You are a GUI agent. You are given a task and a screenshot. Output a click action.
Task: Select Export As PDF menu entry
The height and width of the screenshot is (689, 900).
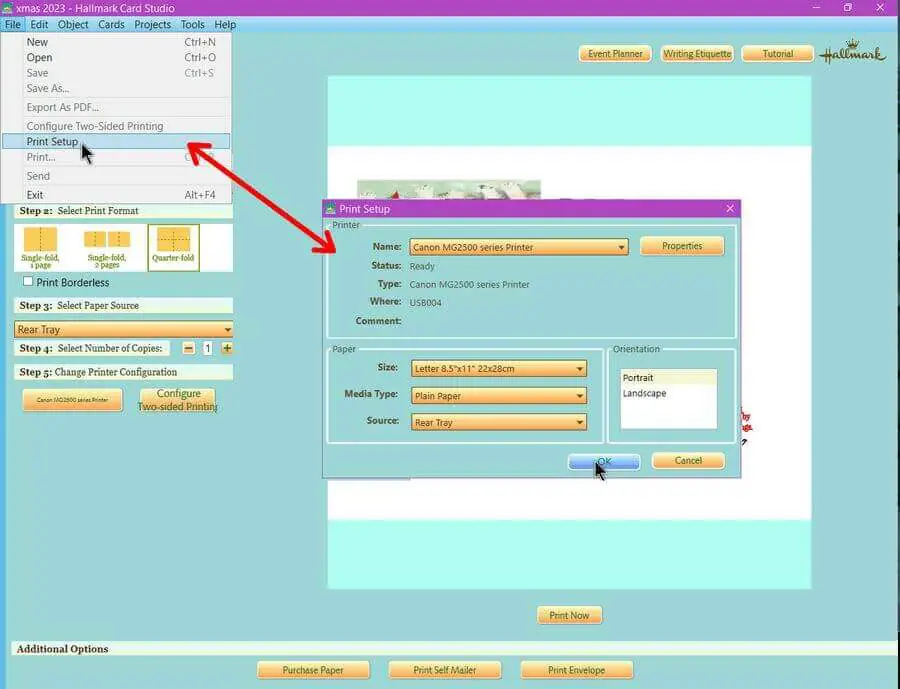[x=116, y=107]
